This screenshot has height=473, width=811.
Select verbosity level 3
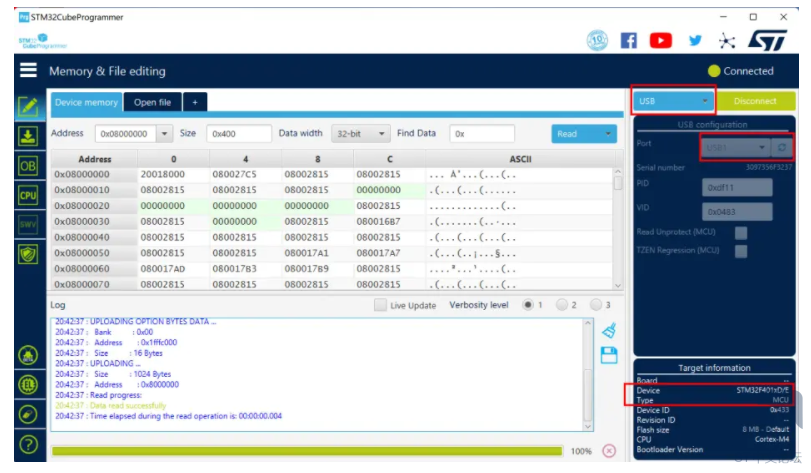pyautogui.click(x=596, y=305)
